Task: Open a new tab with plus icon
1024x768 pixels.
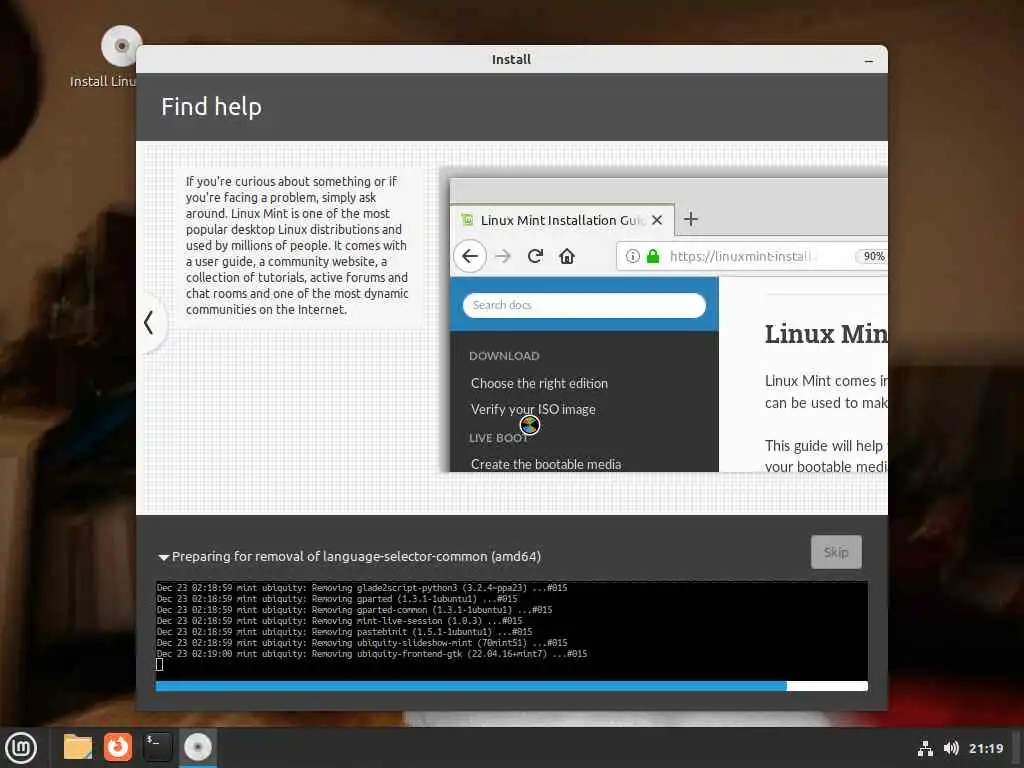Action: [x=690, y=219]
